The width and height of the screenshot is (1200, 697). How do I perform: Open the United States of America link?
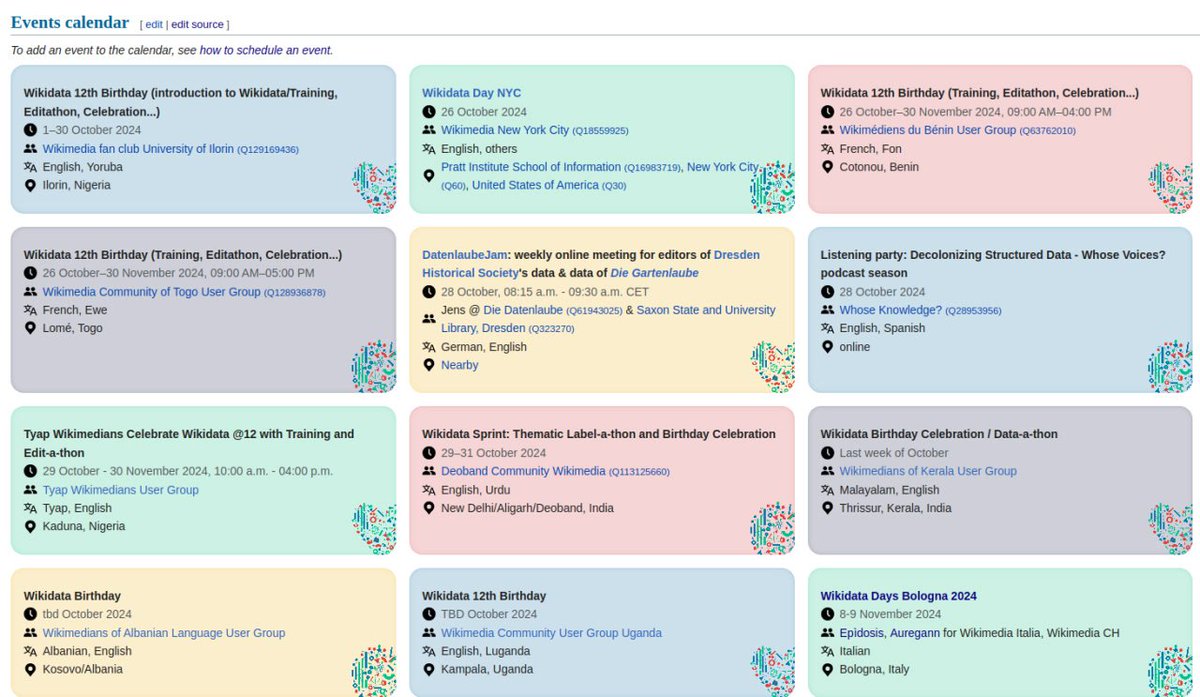(535, 185)
